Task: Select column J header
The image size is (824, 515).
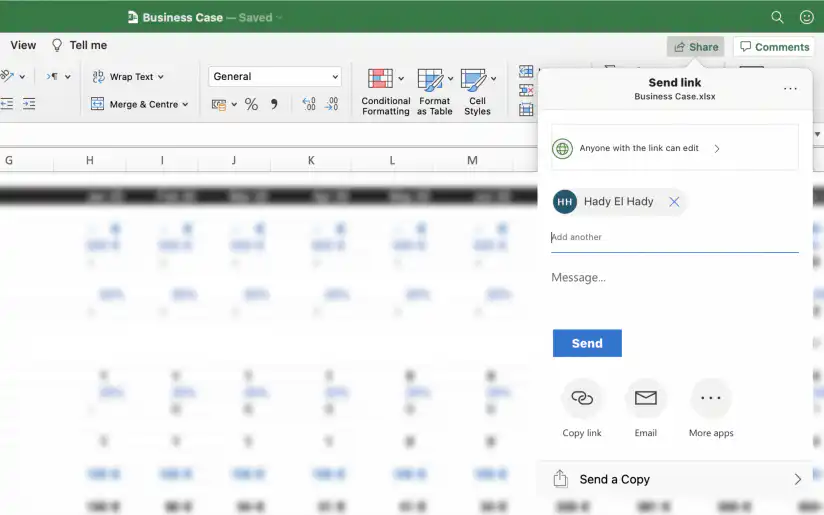Action: (234, 160)
